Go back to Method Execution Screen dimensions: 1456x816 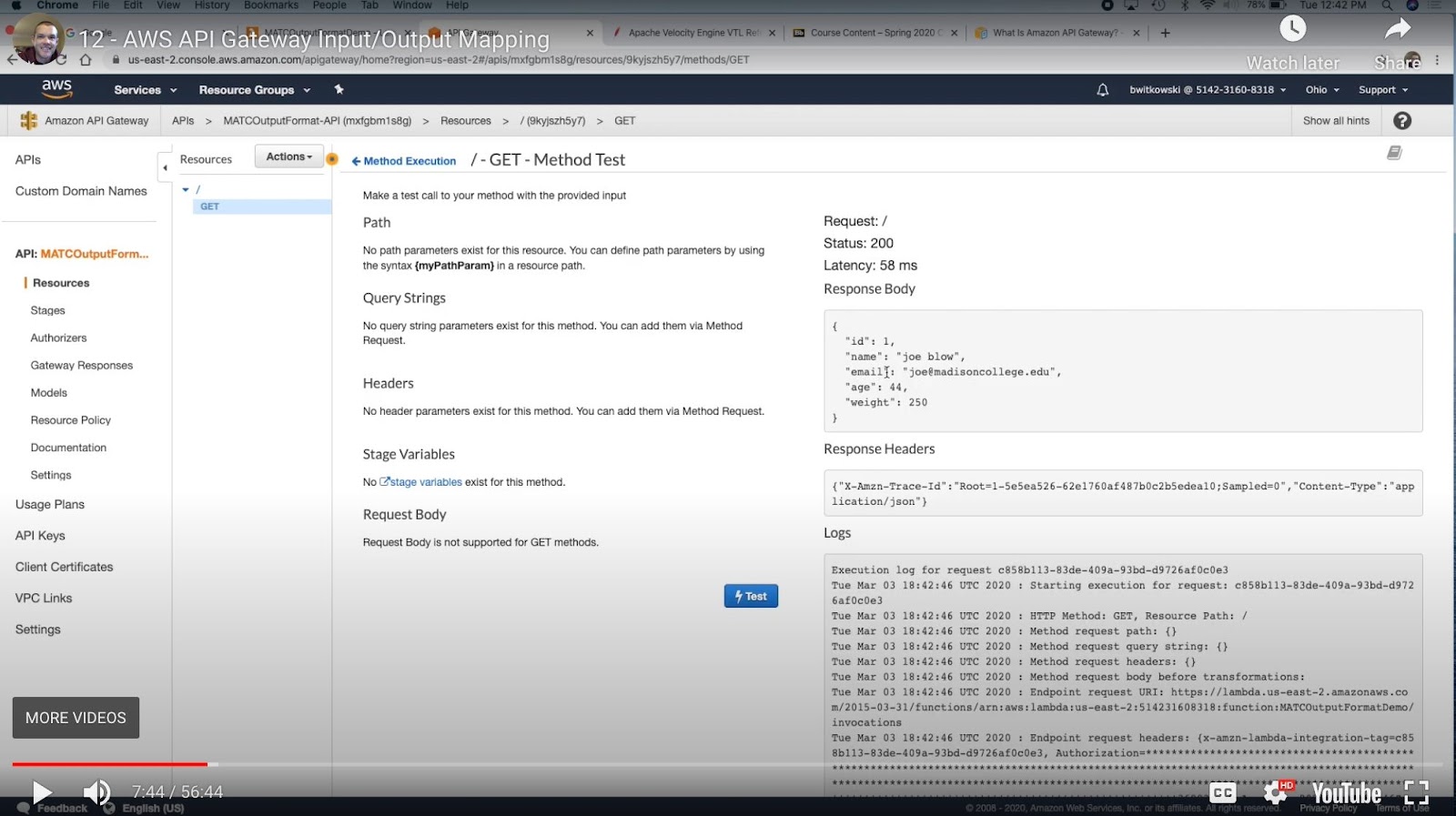pyautogui.click(x=404, y=161)
